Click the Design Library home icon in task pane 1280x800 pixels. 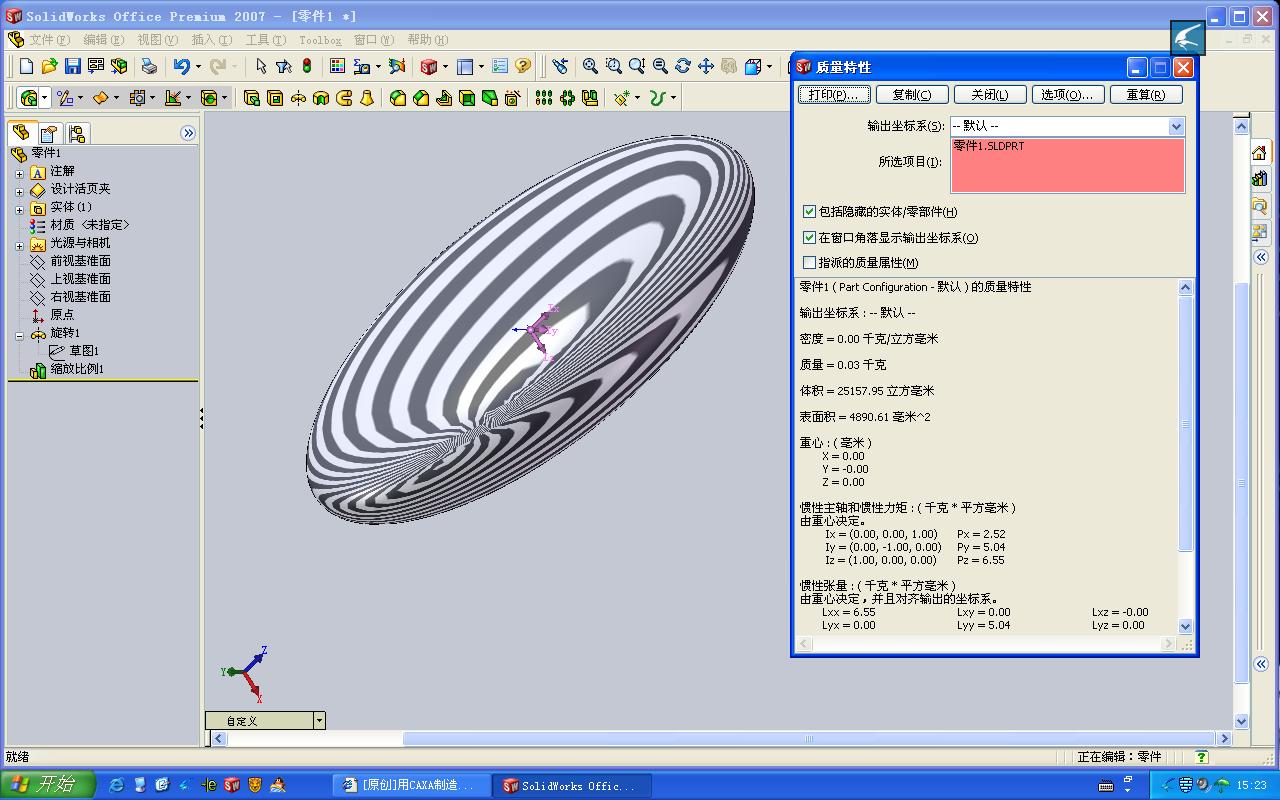point(1260,153)
